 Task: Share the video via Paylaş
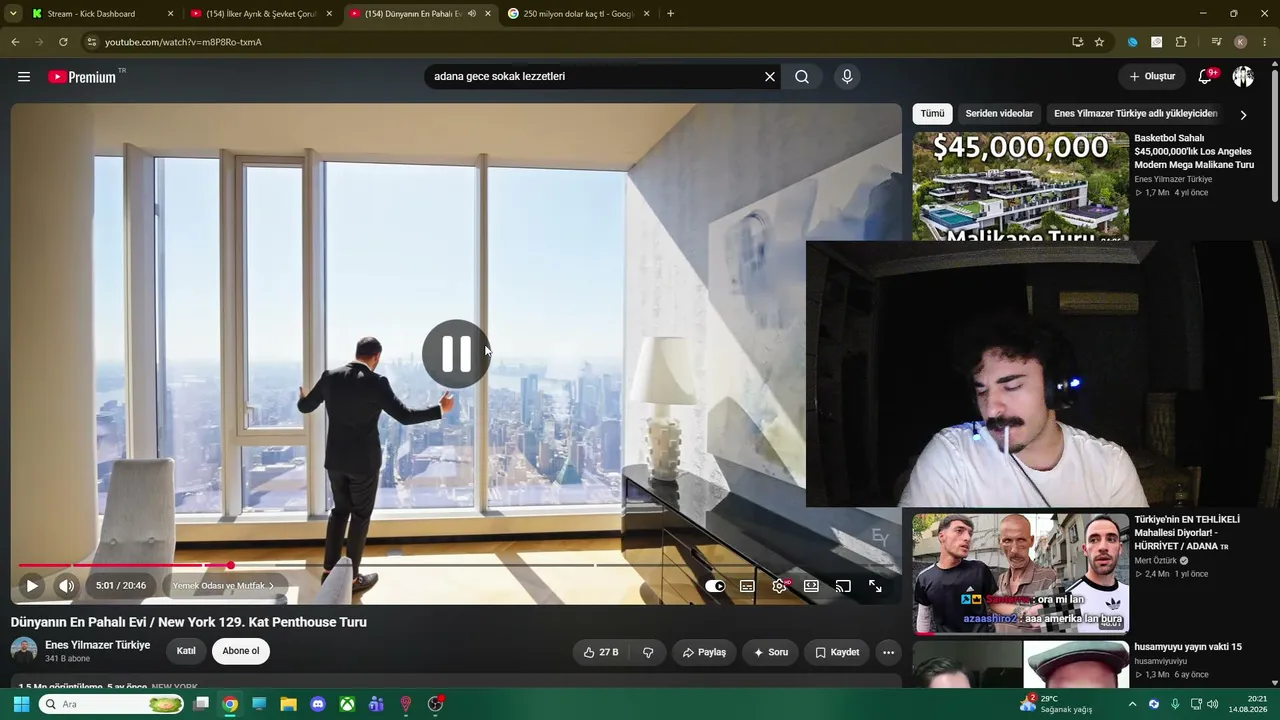(704, 652)
